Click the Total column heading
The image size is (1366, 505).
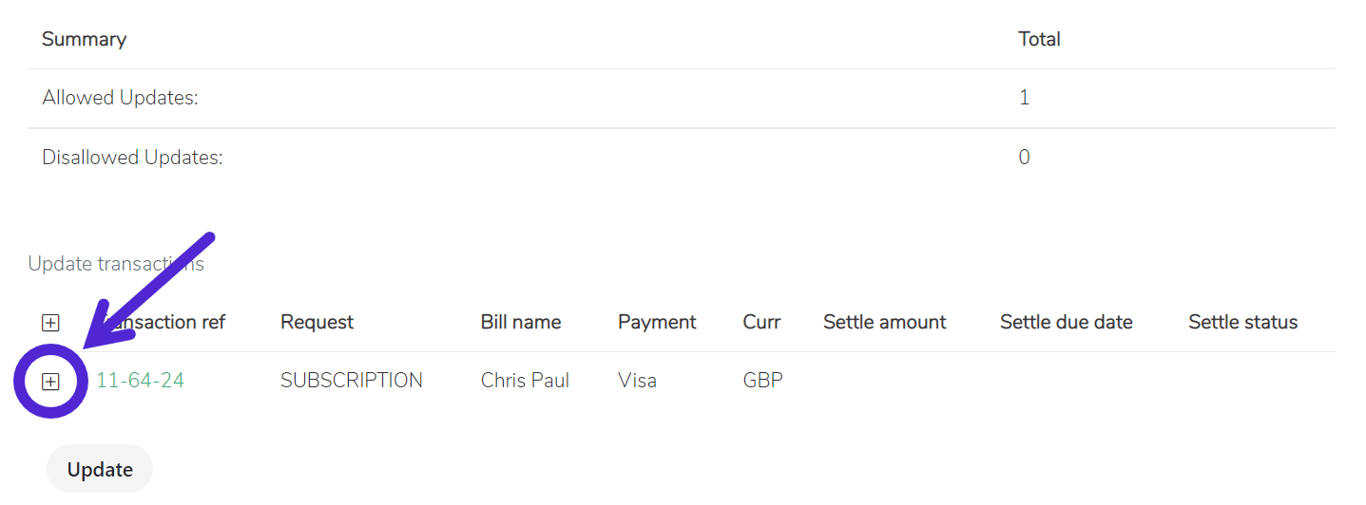1039,39
